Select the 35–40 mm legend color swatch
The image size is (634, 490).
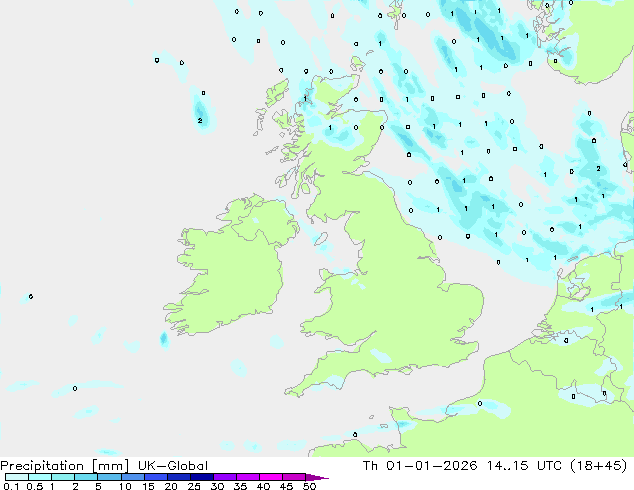pyautogui.click(x=247, y=477)
